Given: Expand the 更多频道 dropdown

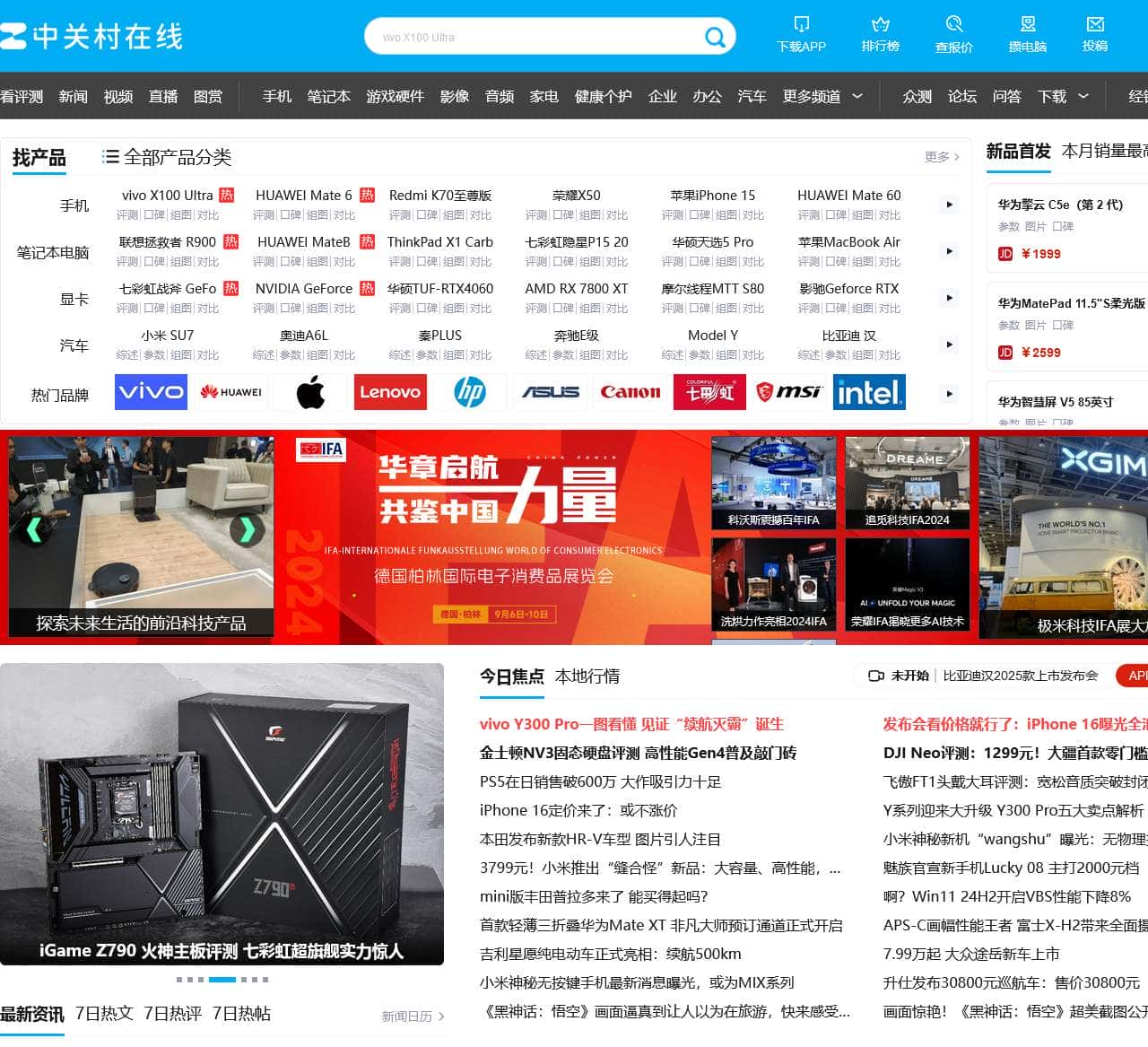Looking at the screenshot, I should tap(857, 96).
